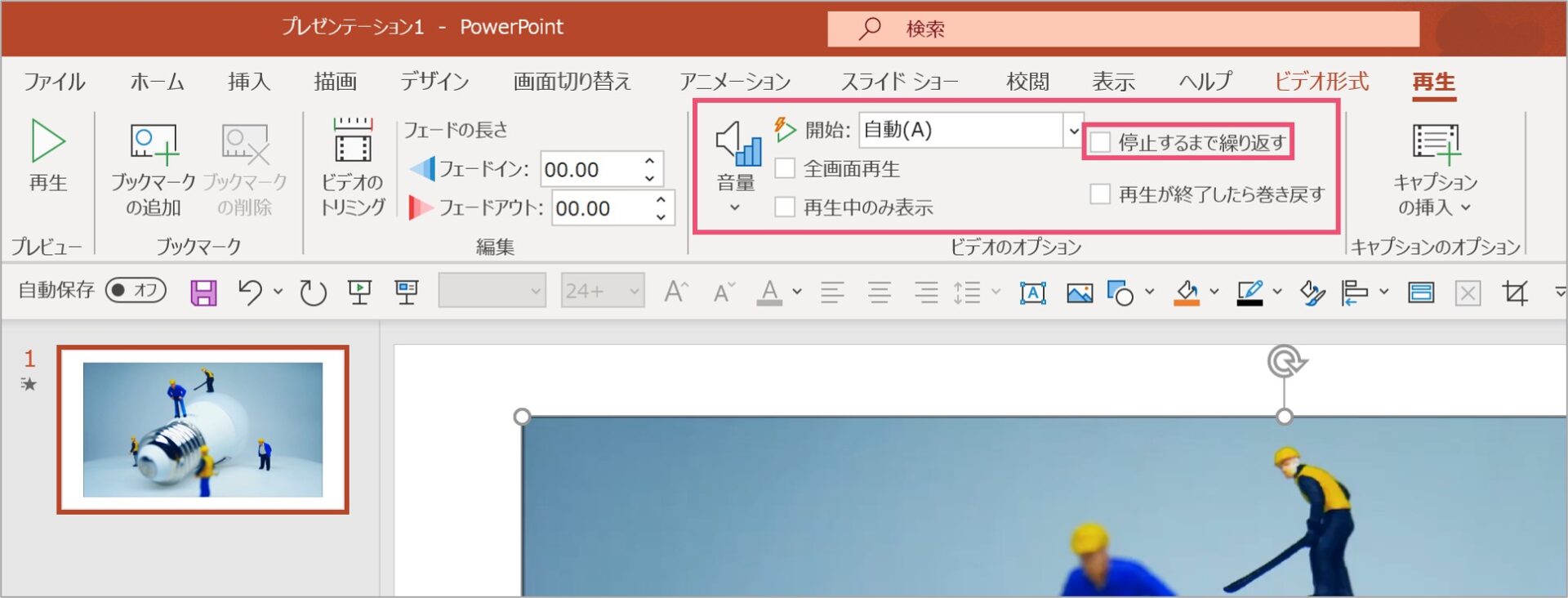Check 再生が終了したら巻き戻す rewind option
The width and height of the screenshot is (1568, 598).
[1100, 194]
